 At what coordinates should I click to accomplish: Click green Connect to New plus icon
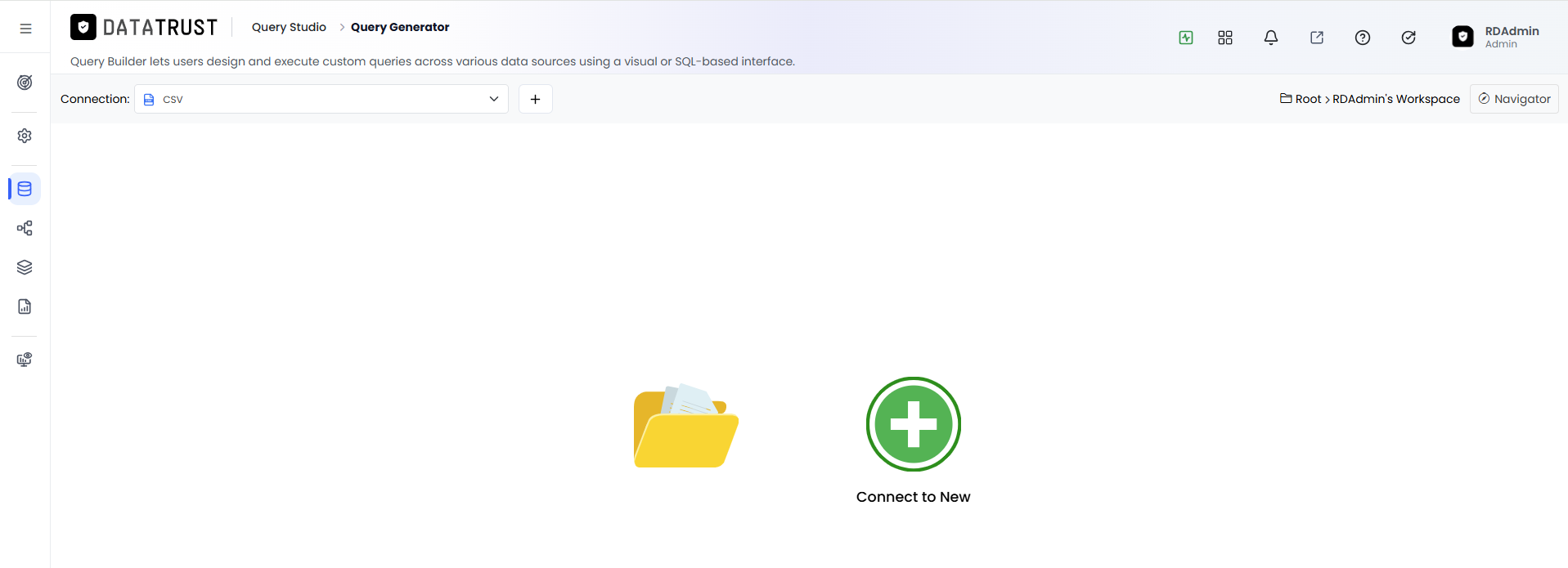(x=914, y=424)
